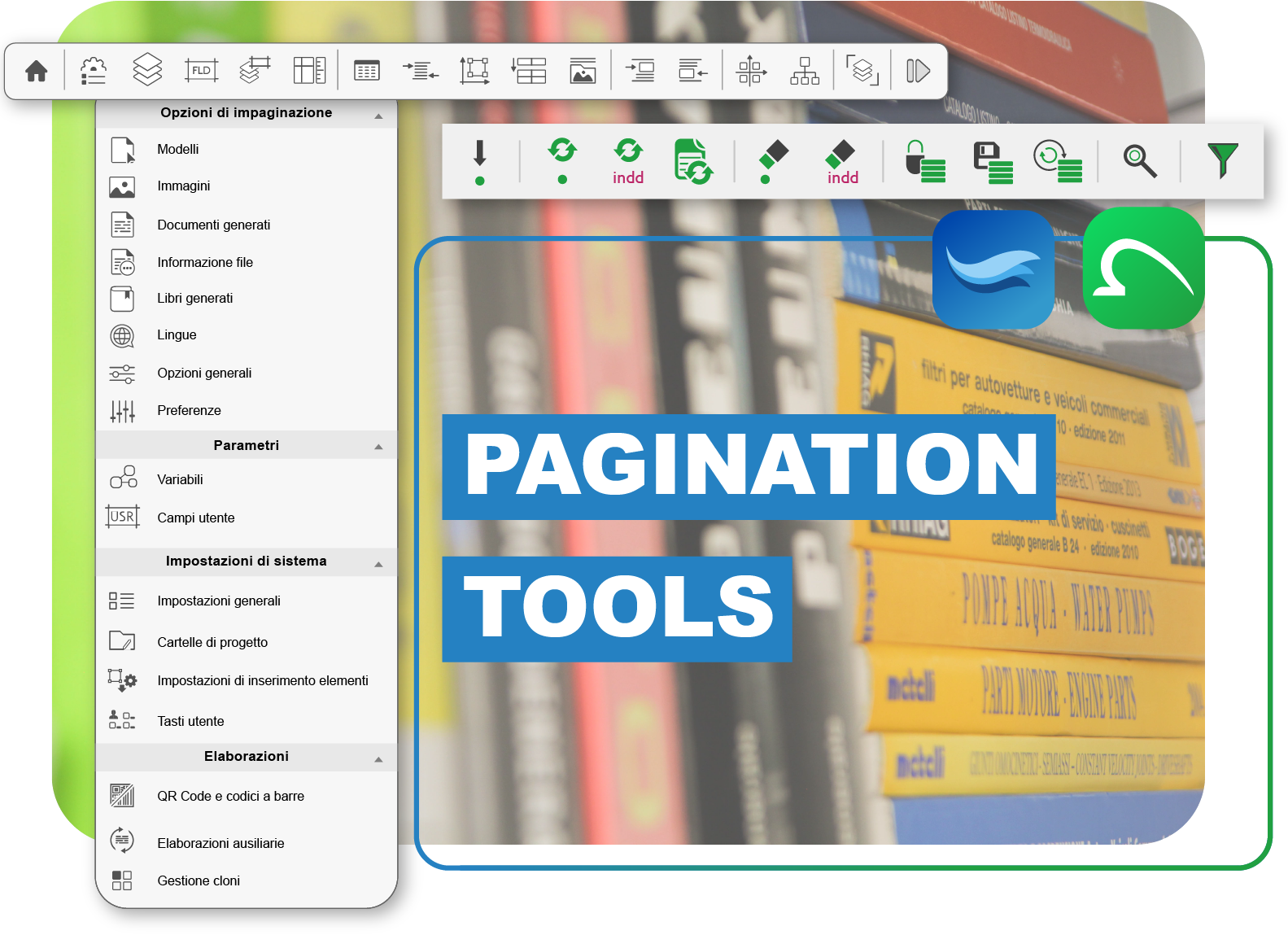Click the insert frame into text icon
The image size is (1288, 935).
640,71
